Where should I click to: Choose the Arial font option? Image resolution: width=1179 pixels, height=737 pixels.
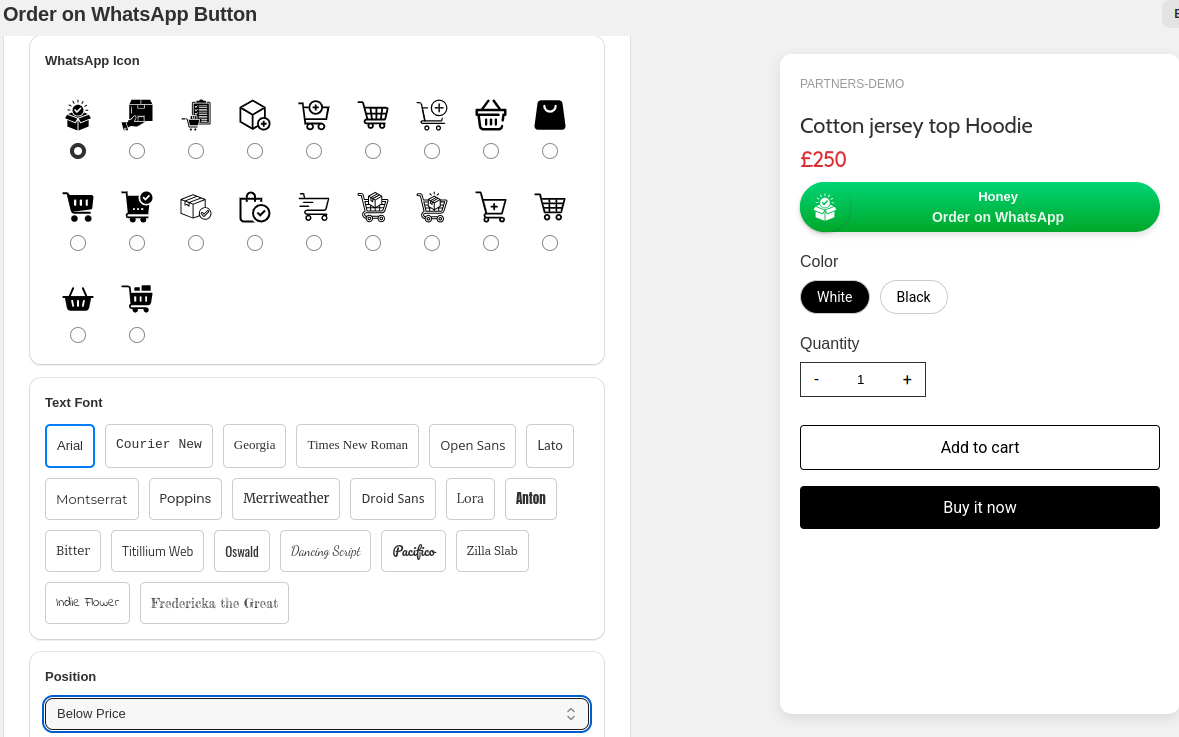[x=70, y=446]
